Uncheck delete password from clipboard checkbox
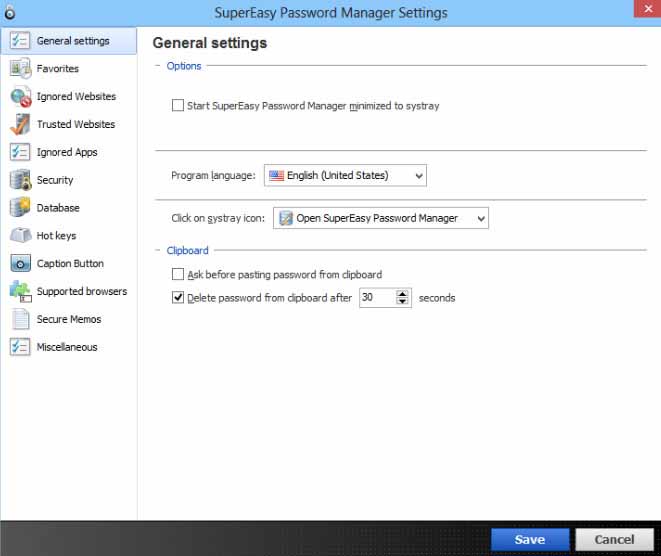The height and width of the screenshot is (556, 661). click(178, 298)
